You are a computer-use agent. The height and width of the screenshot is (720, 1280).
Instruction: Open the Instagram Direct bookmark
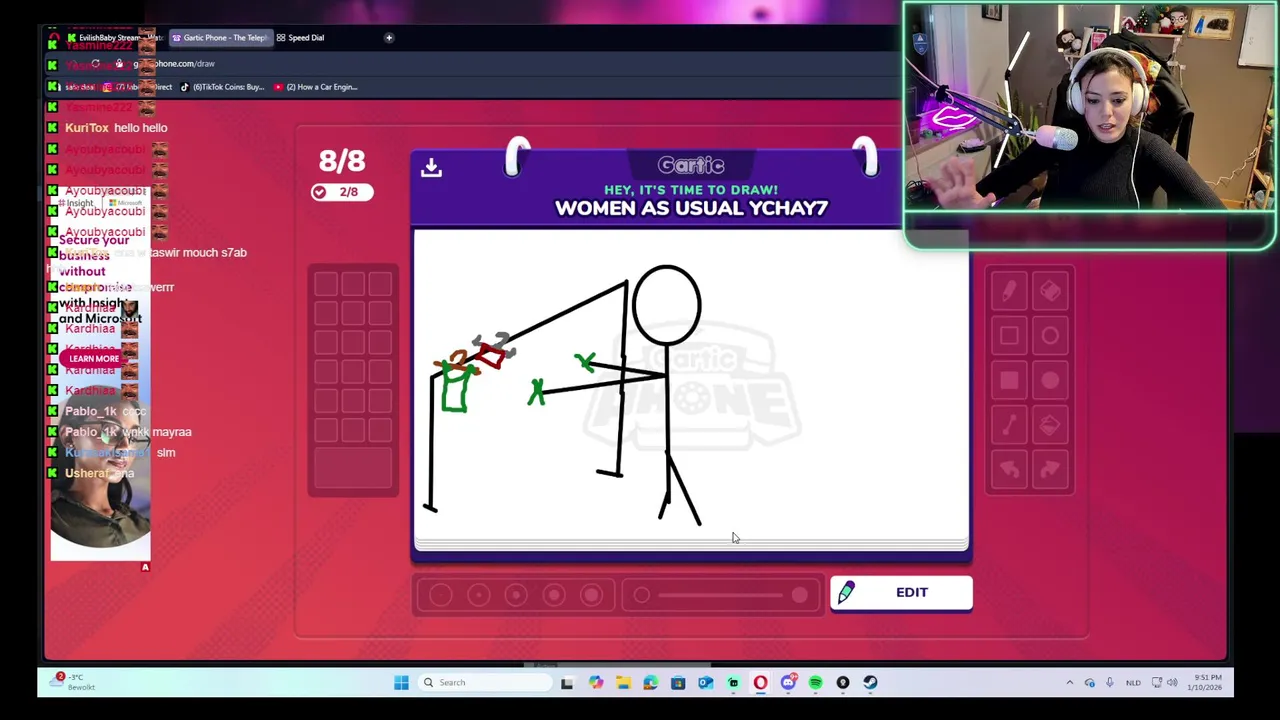pos(137,87)
